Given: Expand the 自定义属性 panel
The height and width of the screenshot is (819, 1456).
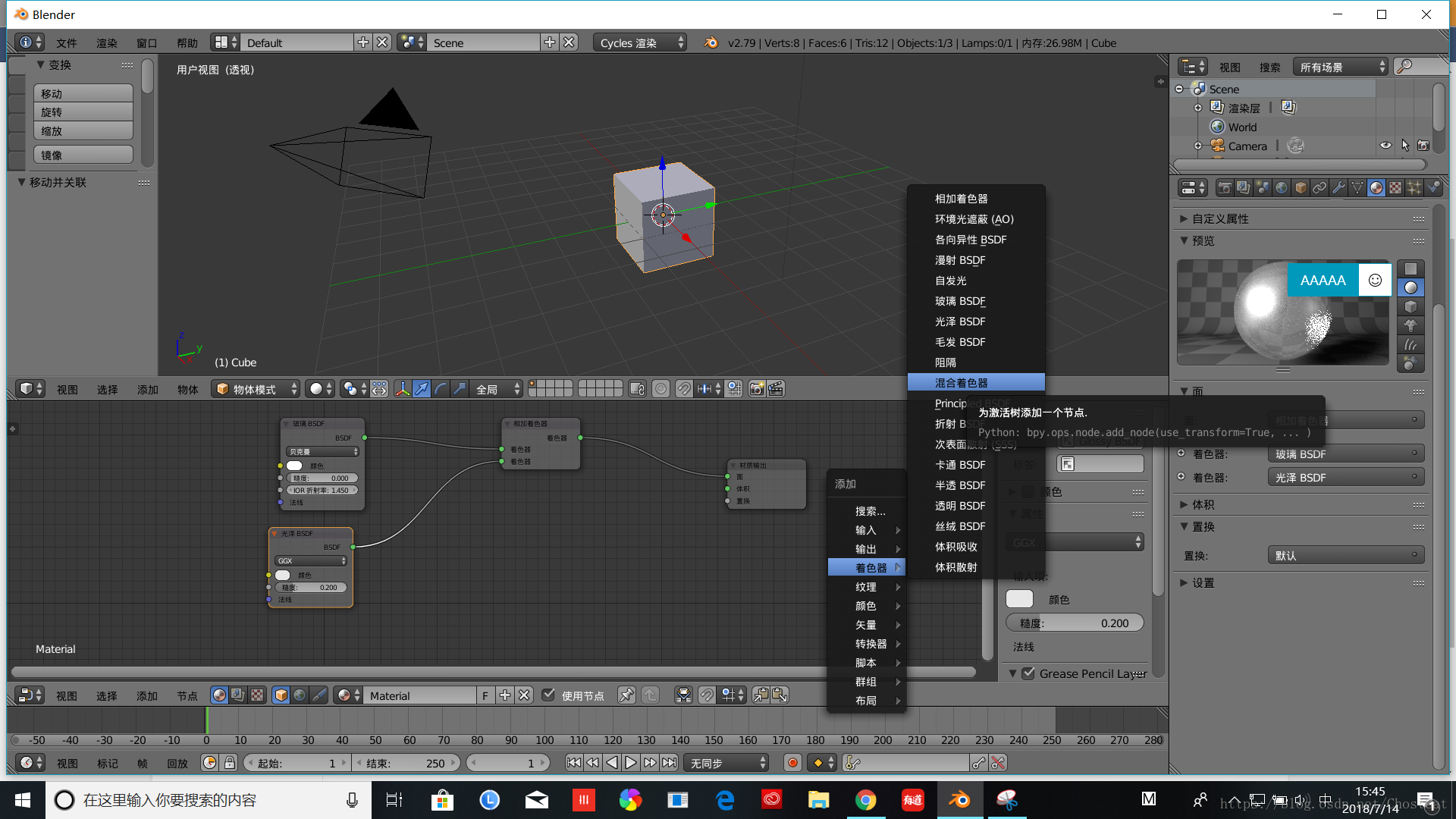Looking at the screenshot, I should 1219,218.
